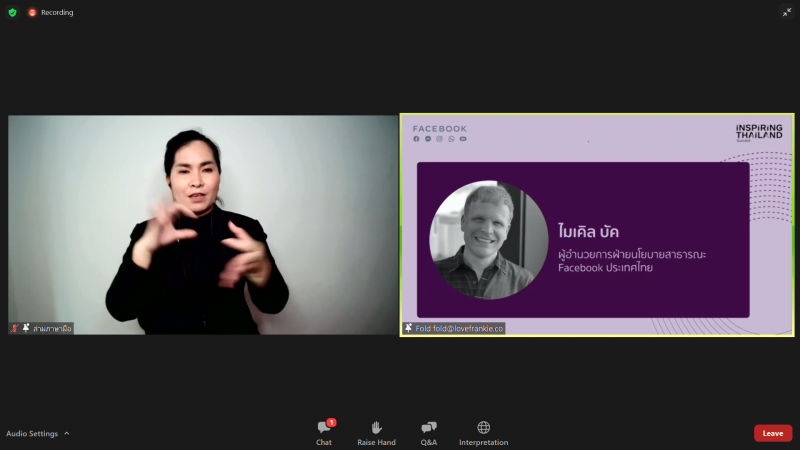Open the Chat panel
800x450 pixels.
(324, 433)
